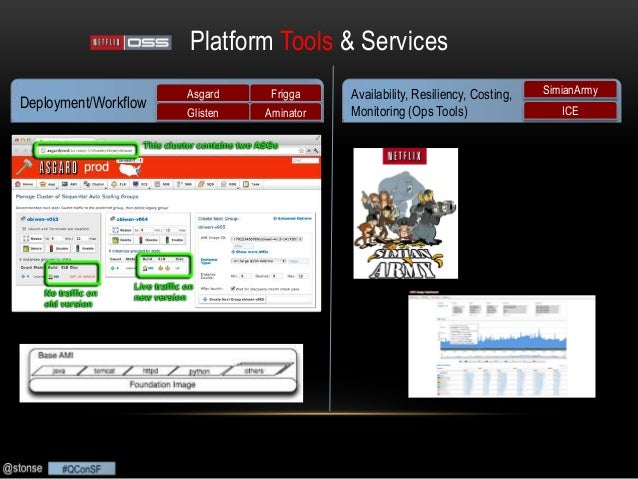This screenshot has height=479, width=638.
Task: Open the RDS menu in Asgard nav
Action: (x=229, y=184)
